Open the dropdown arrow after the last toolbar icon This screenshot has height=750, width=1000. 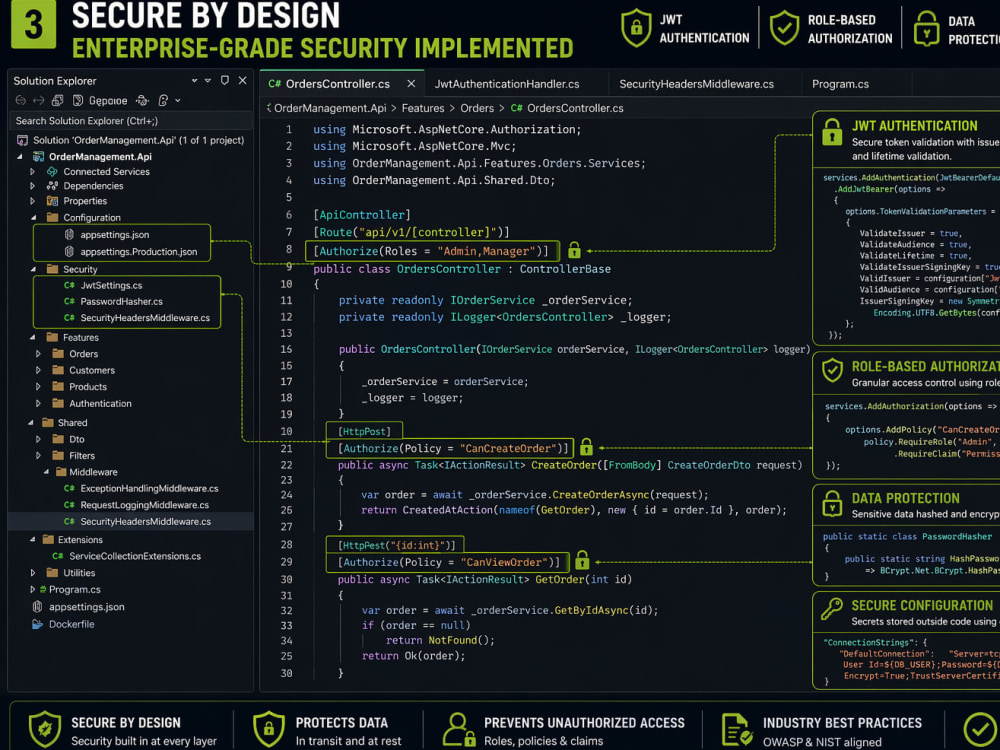178,101
